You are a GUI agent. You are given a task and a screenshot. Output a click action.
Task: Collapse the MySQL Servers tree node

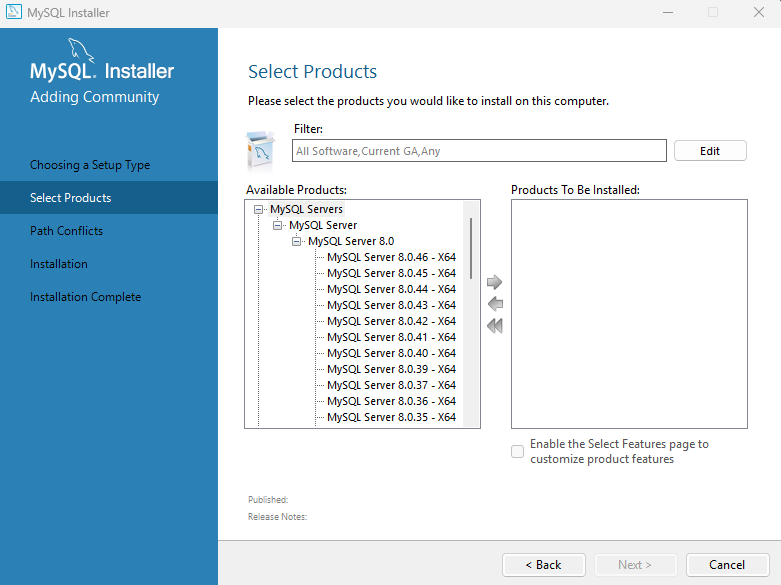[258, 209]
